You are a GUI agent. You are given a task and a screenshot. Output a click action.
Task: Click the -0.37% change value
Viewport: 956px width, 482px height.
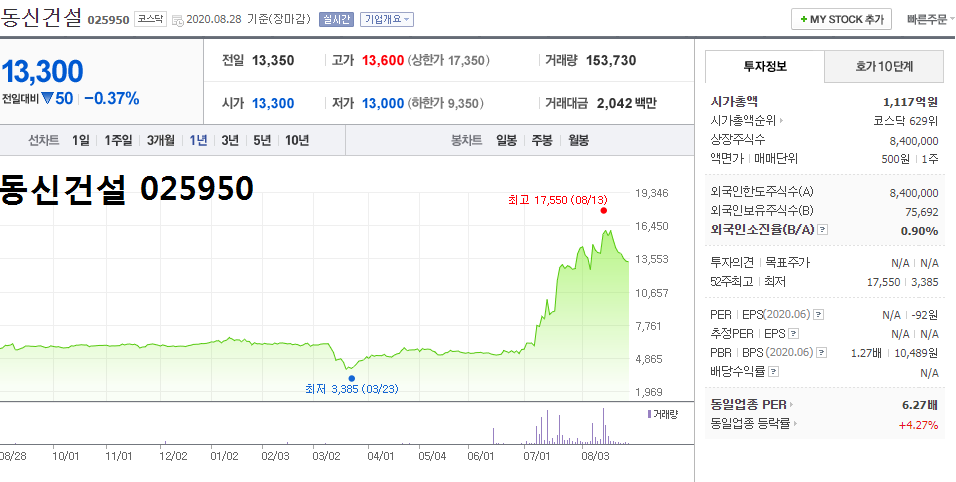click(x=112, y=98)
